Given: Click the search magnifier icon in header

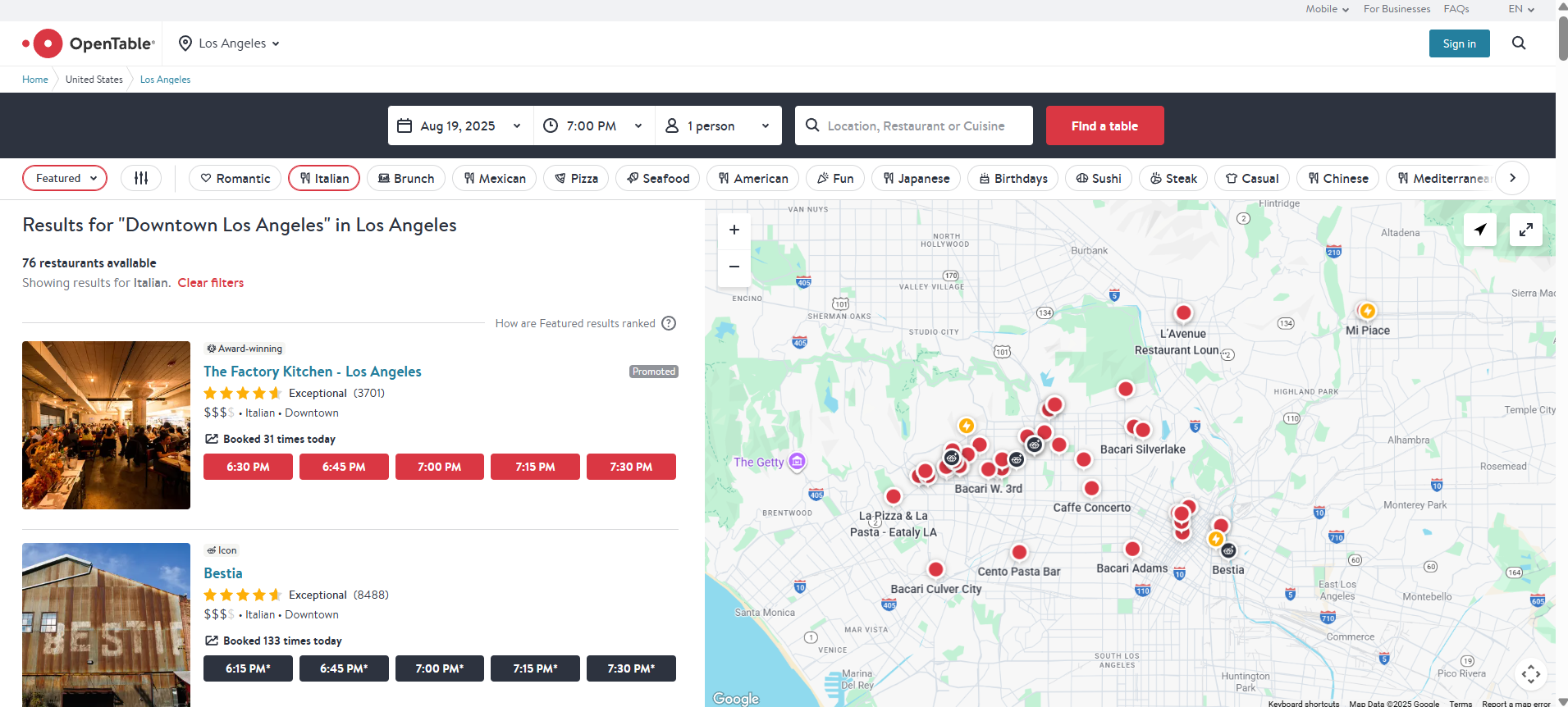Looking at the screenshot, I should click(x=1518, y=43).
